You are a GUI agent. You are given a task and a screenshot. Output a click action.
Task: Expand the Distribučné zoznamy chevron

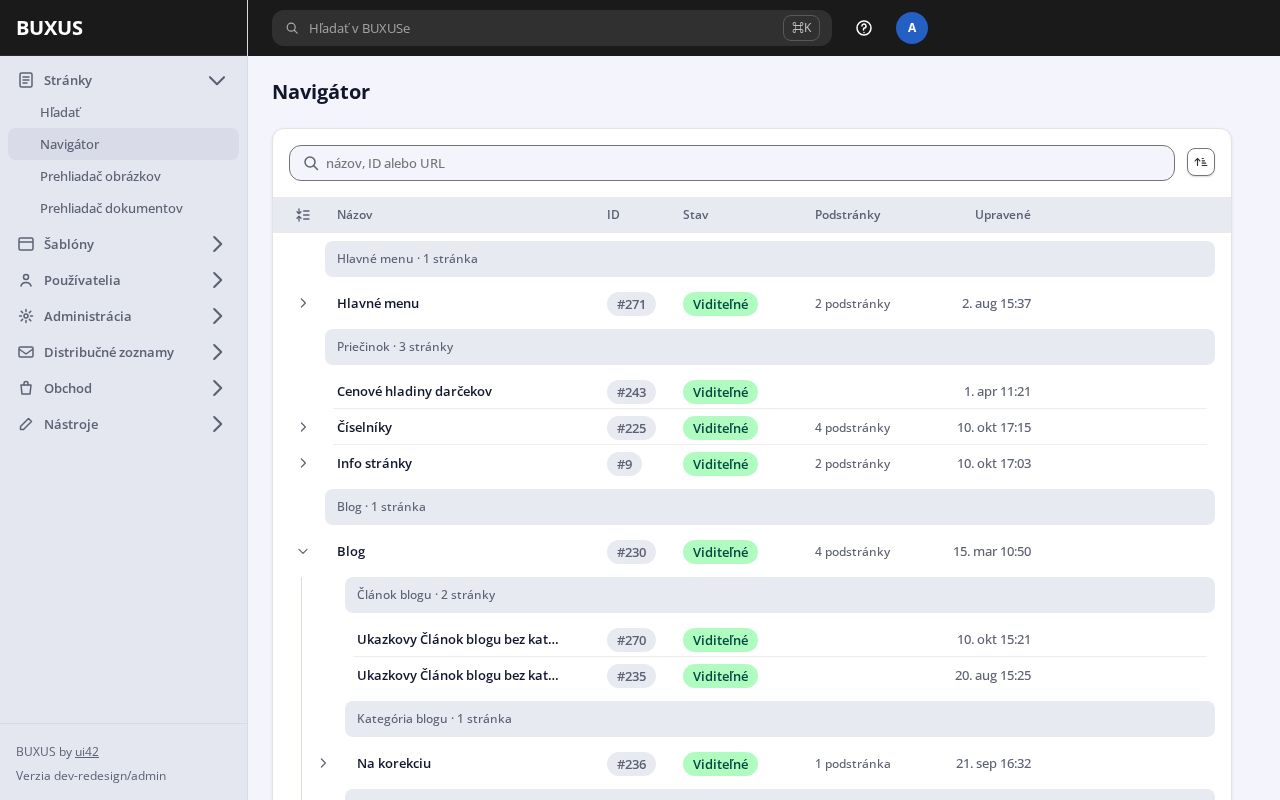[217, 352]
